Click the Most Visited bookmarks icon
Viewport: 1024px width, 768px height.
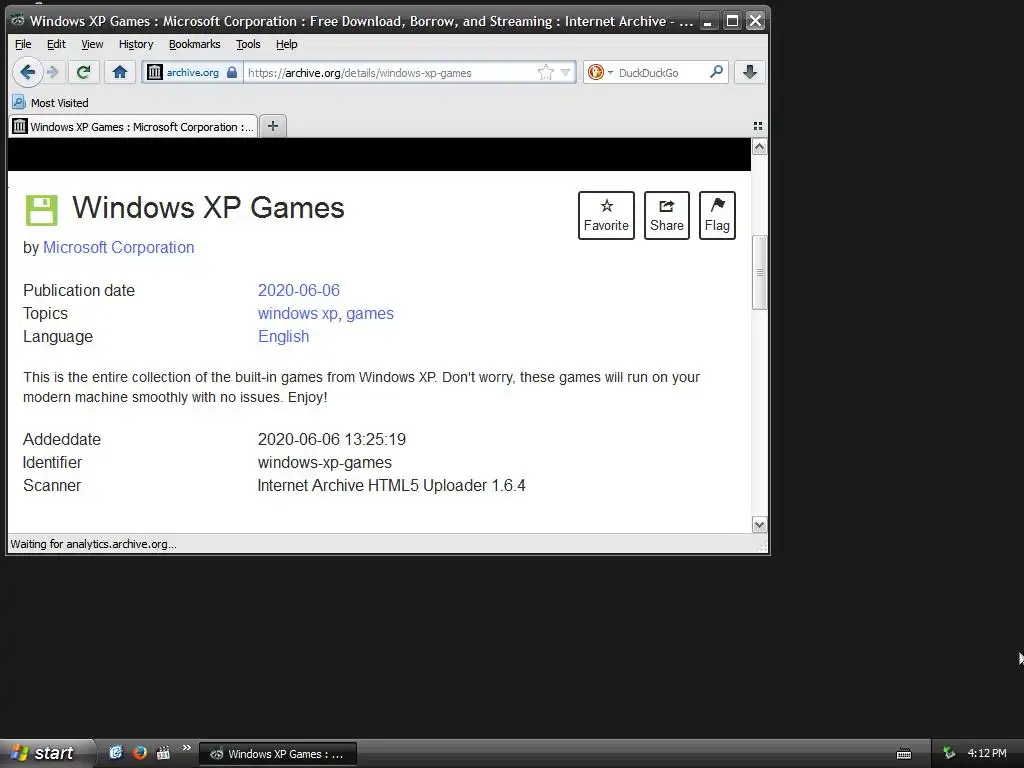(19, 103)
